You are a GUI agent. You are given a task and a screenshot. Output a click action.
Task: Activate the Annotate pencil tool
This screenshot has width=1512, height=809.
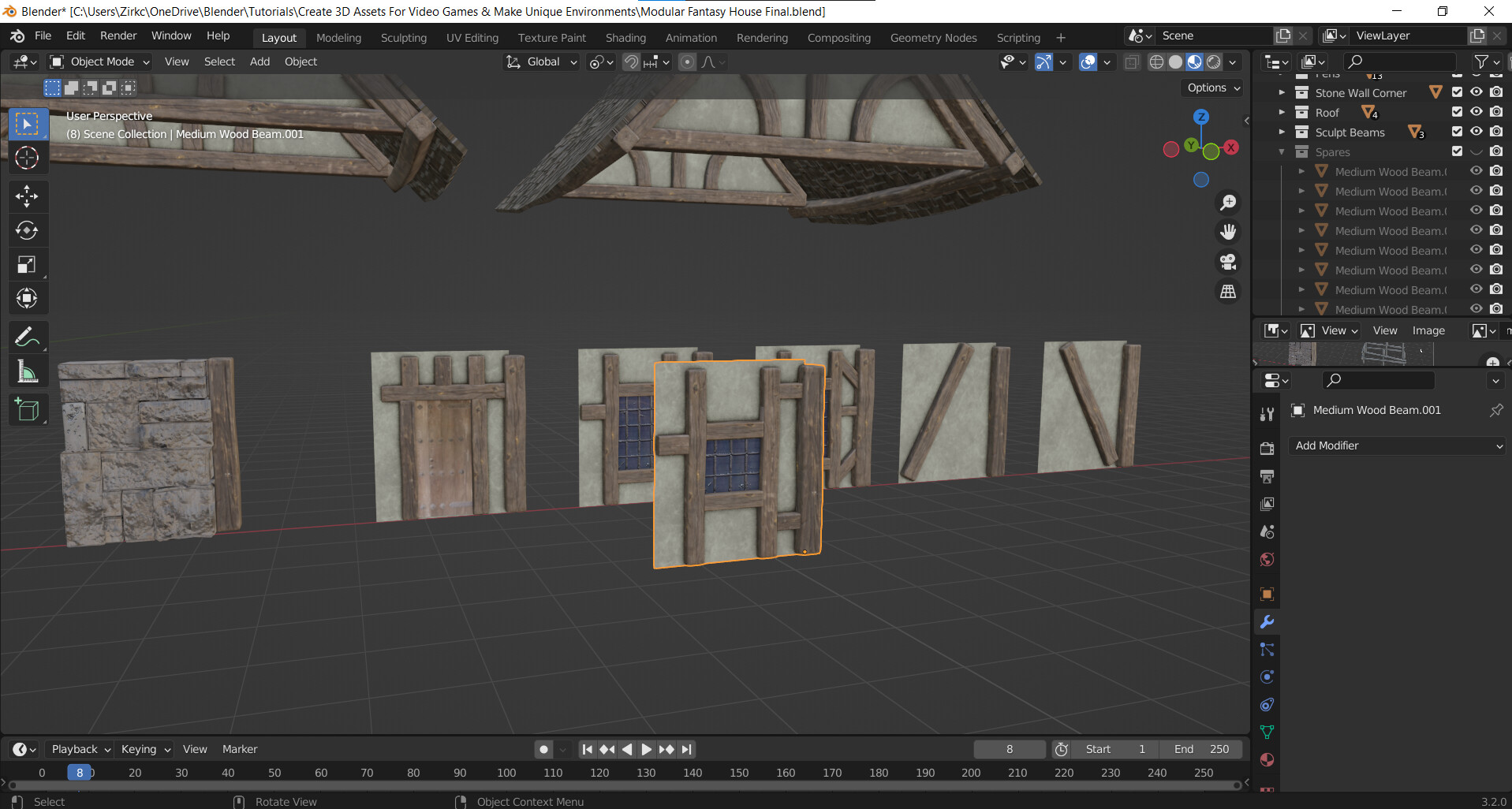click(x=27, y=337)
